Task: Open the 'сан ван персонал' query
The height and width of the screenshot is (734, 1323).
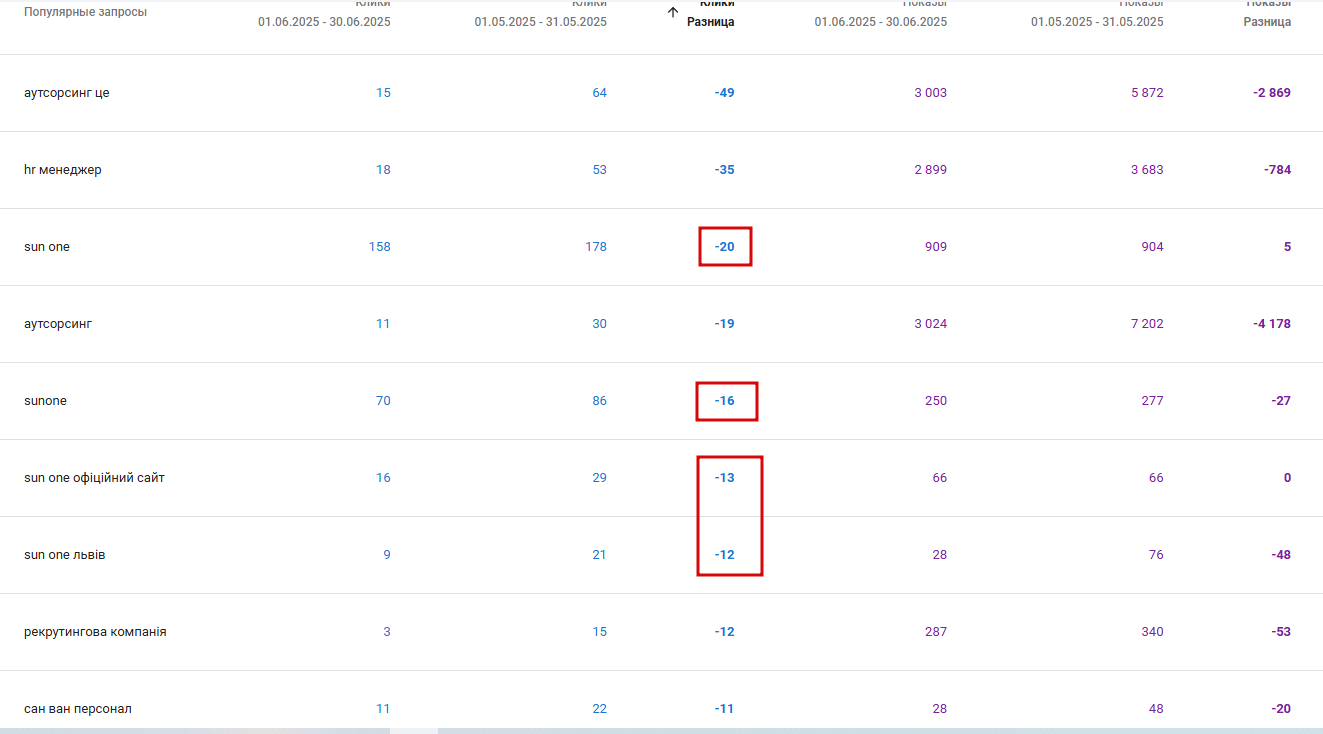Action: pyautogui.click(x=78, y=709)
